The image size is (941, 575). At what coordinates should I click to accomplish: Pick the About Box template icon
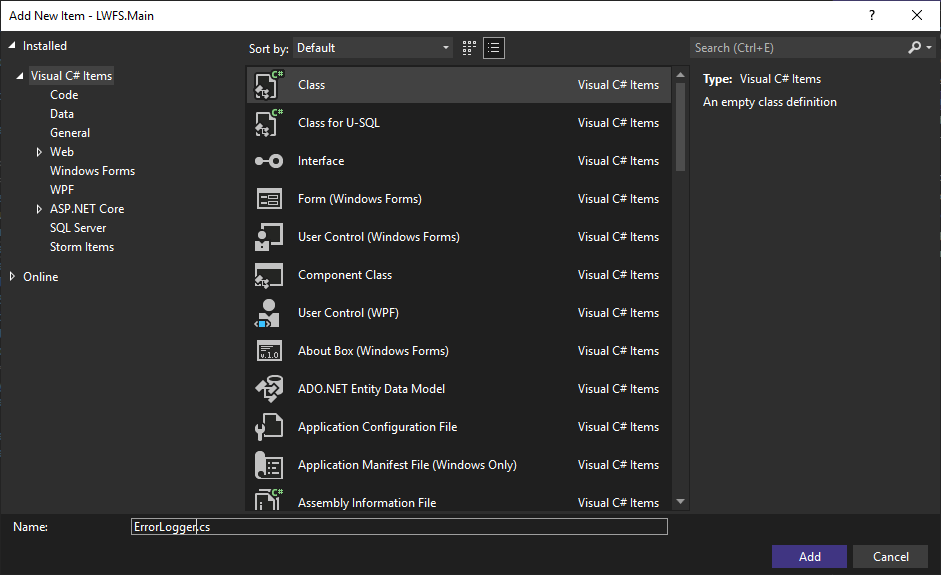269,351
